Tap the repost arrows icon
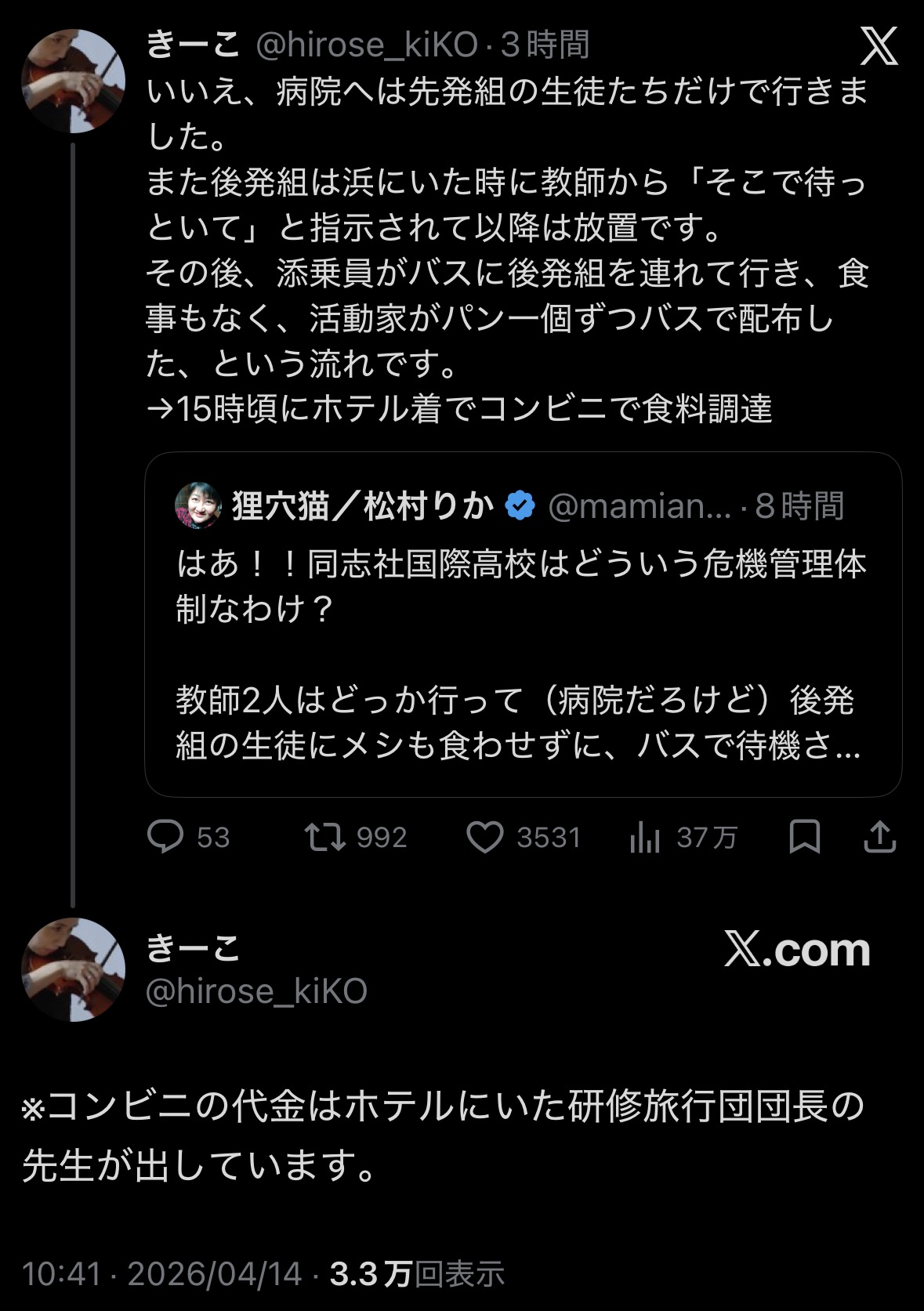Image resolution: width=924 pixels, height=1311 pixels. (324, 837)
